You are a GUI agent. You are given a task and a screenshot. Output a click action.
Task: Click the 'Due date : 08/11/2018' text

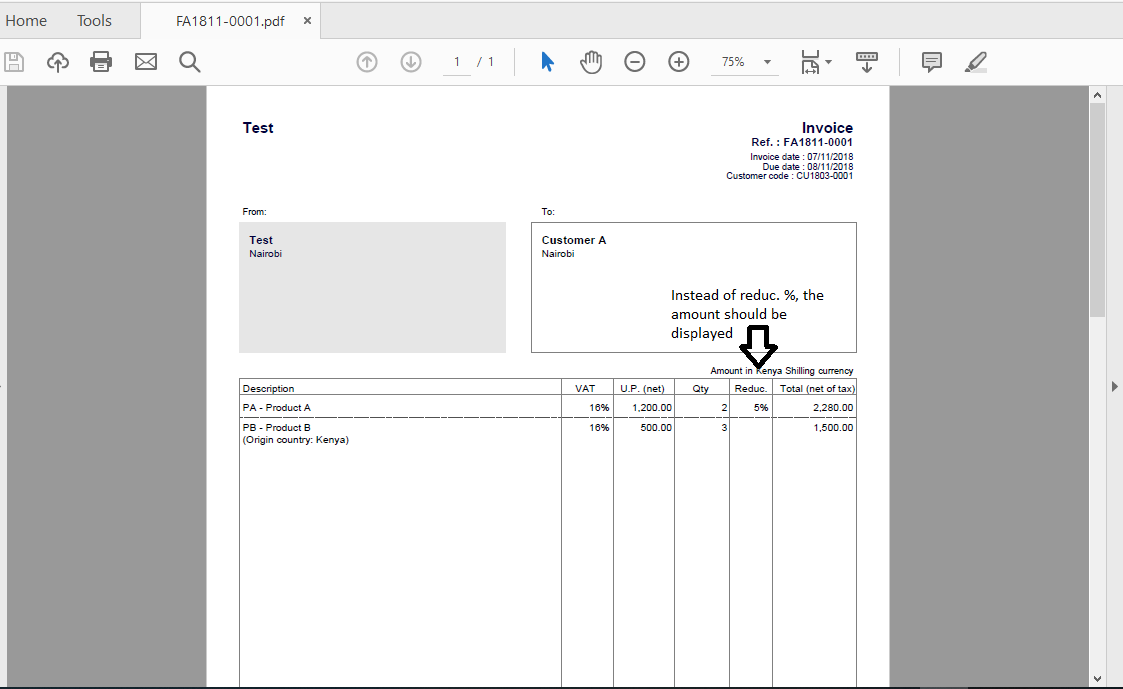pyautogui.click(x=807, y=167)
